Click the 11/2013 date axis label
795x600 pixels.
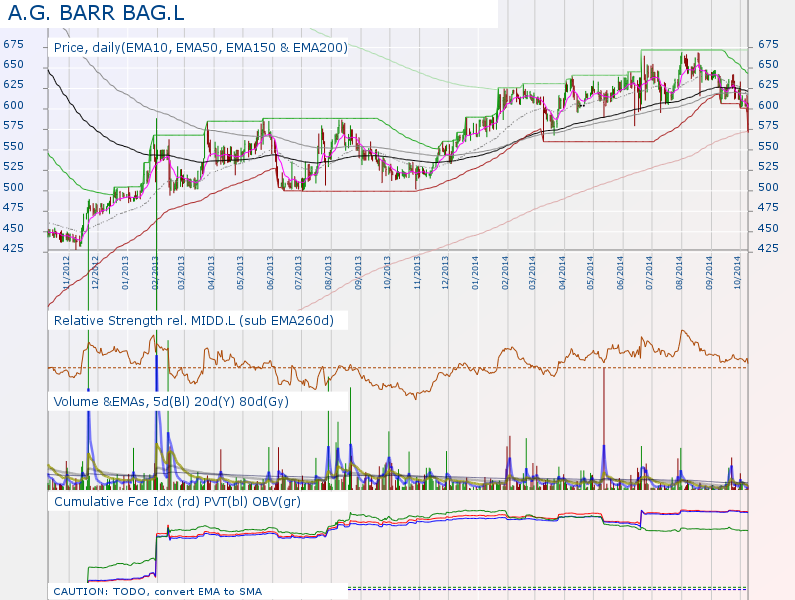(x=417, y=273)
